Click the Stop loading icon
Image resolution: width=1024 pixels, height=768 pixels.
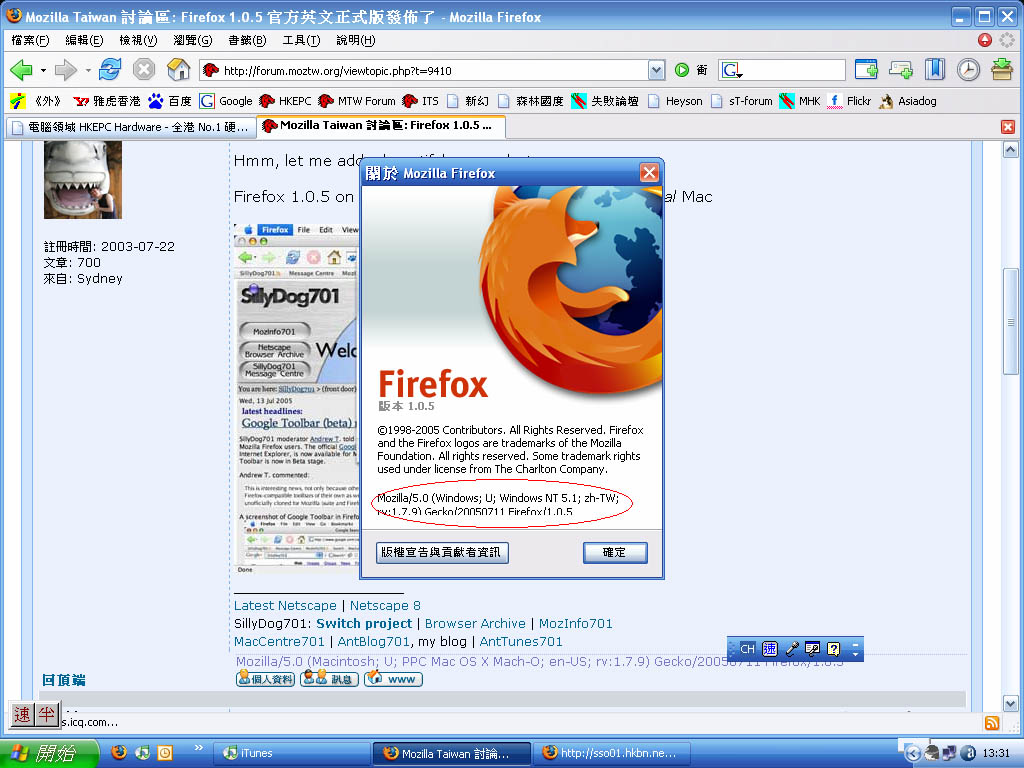click(x=144, y=69)
